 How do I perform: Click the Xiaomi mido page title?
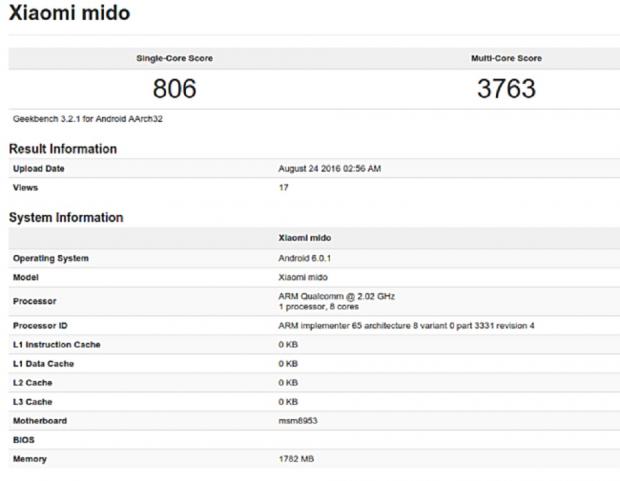pos(69,14)
